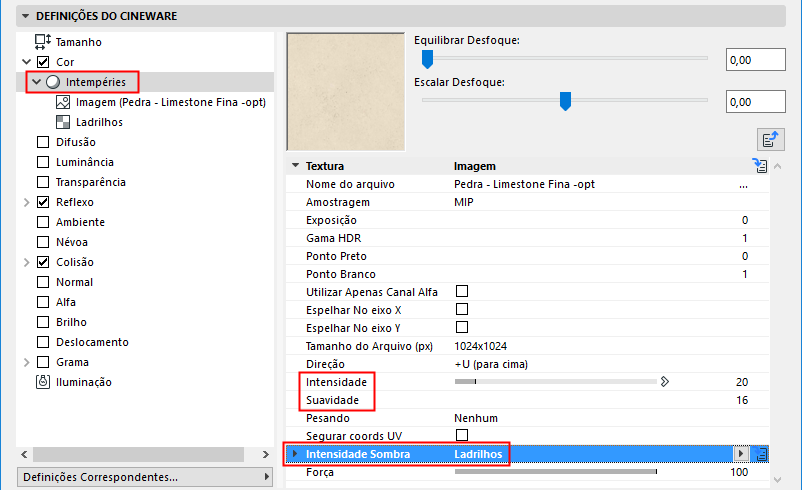Select Tamanho in the channel list
Image resolution: width=802 pixels, height=490 pixels.
pyautogui.click(x=78, y=42)
